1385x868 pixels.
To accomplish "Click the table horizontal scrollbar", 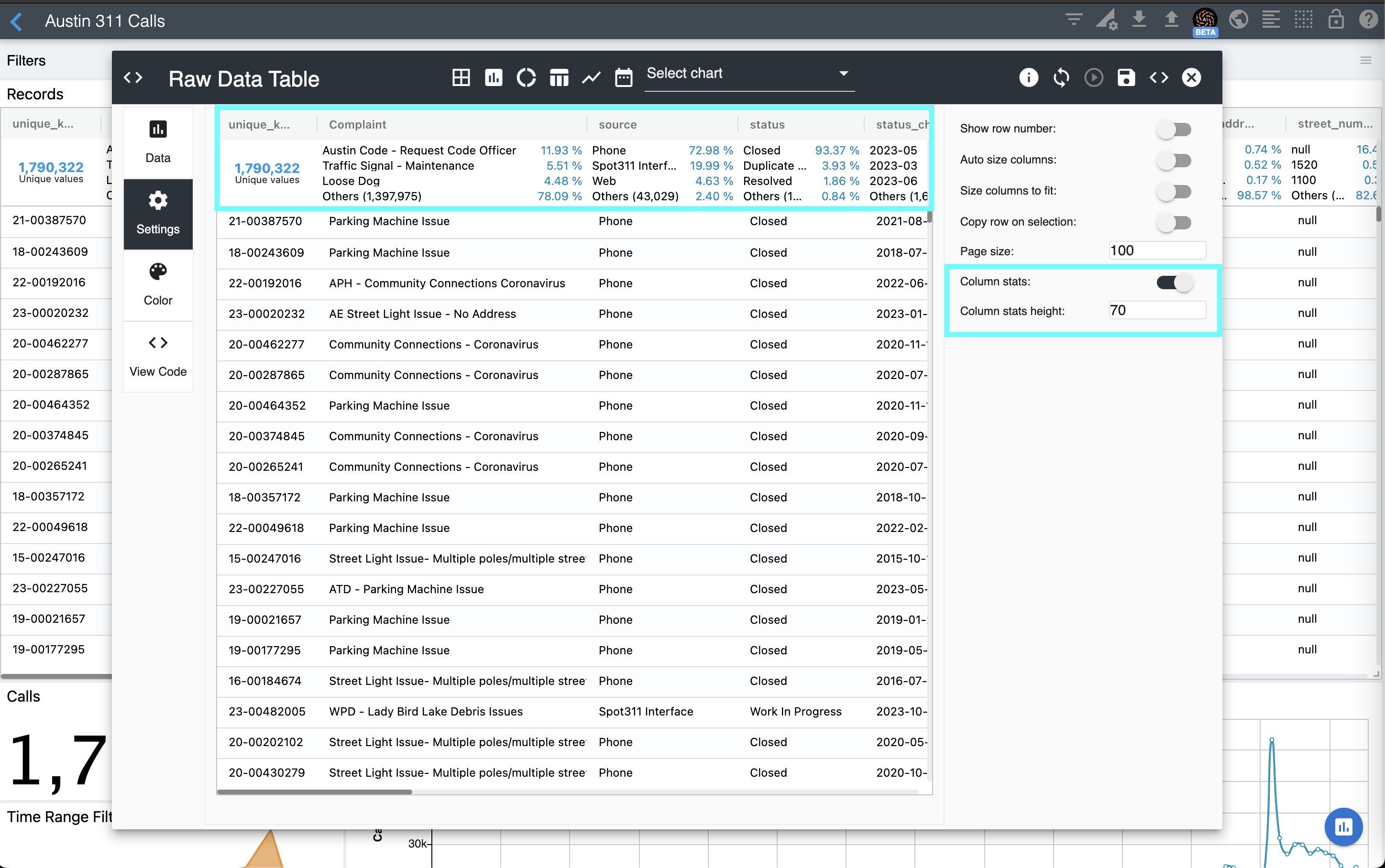I will [x=315, y=792].
